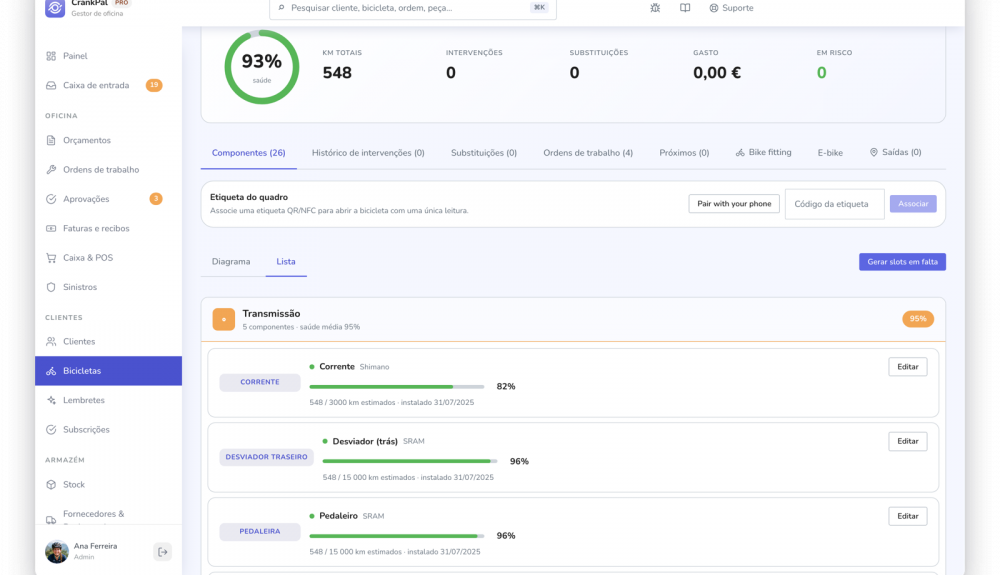
Task: Open the Próximos (0) tab
Action: (684, 153)
